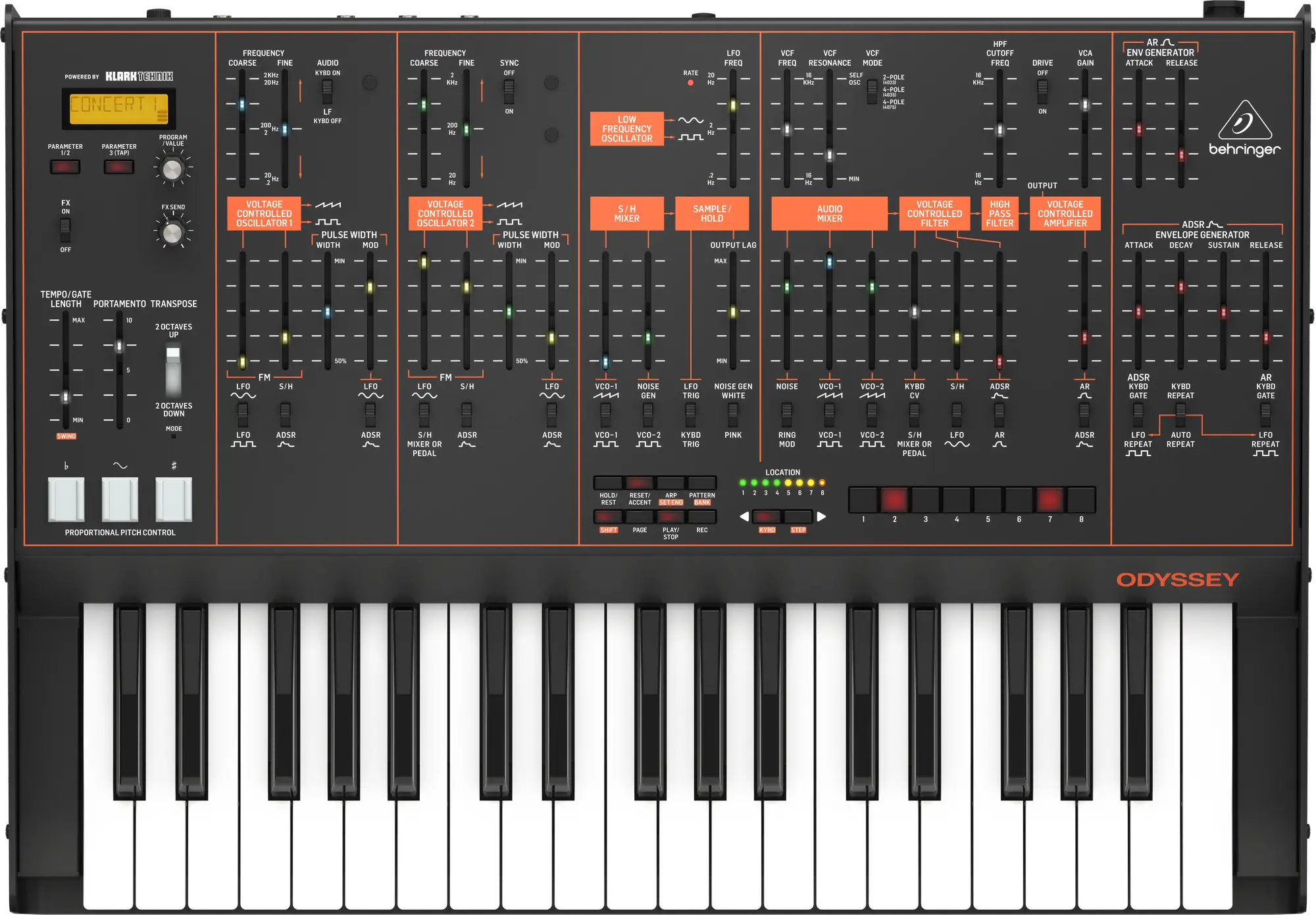Toggle the NOISE GEN WHITE/PINK switch
Viewport: 1316px width, 915px height.
click(x=733, y=415)
